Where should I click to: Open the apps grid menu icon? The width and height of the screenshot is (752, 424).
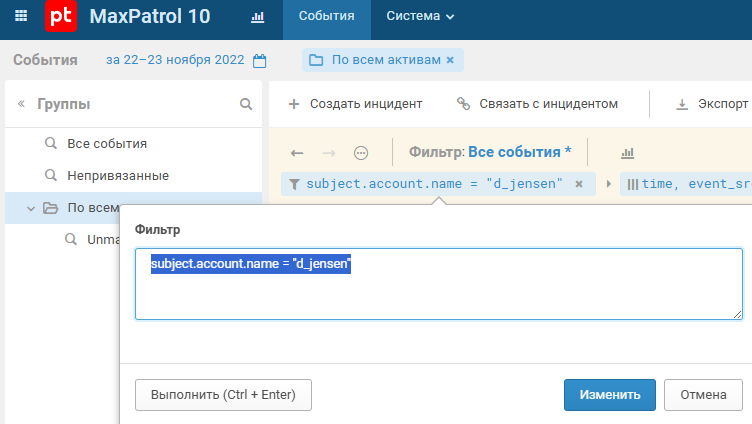click(x=22, y=17)
